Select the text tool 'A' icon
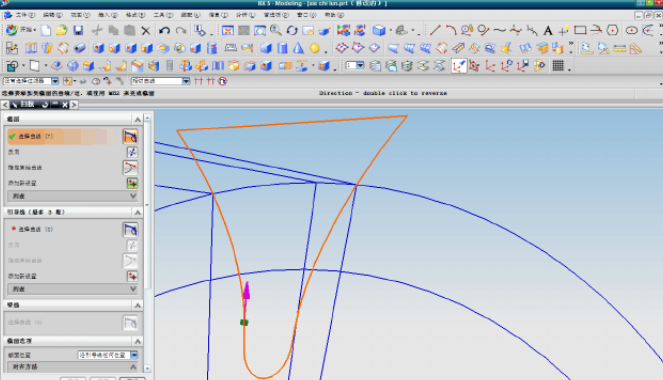663x380 pixels. click(548, 30)
